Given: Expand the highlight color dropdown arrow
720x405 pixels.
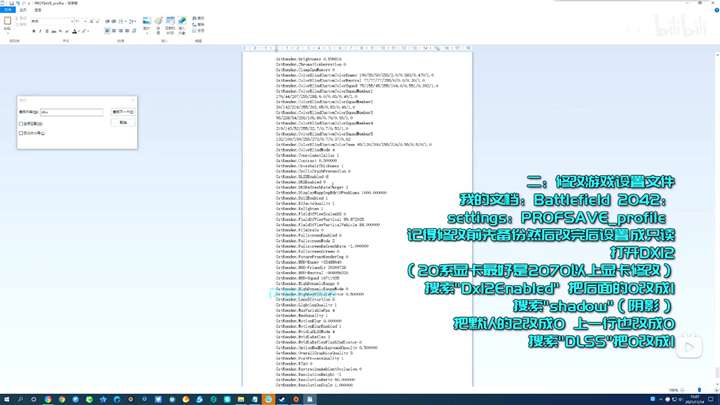Looking at the screenshot, I should tap(88, 31).
